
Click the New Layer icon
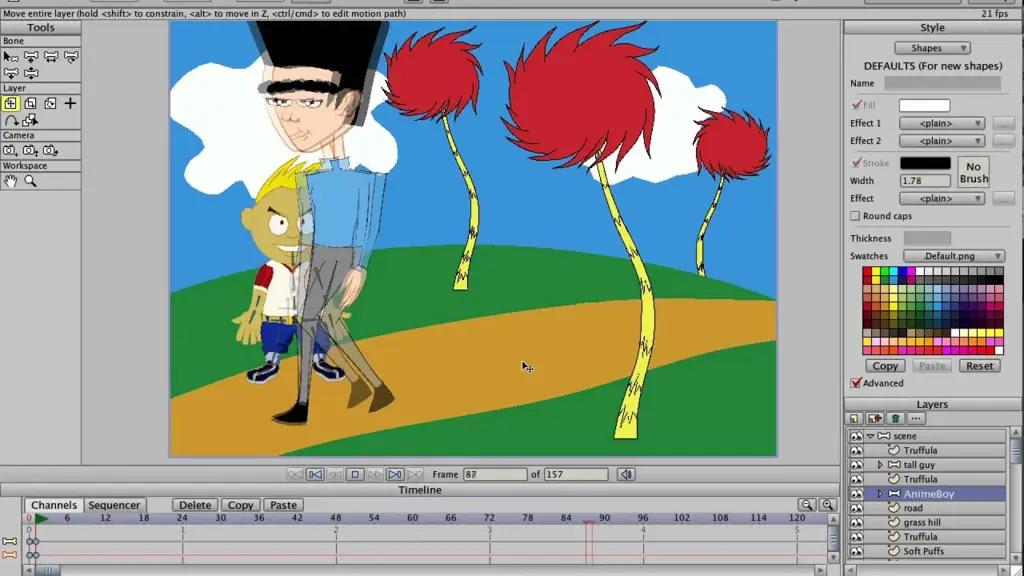click(854, 419)
